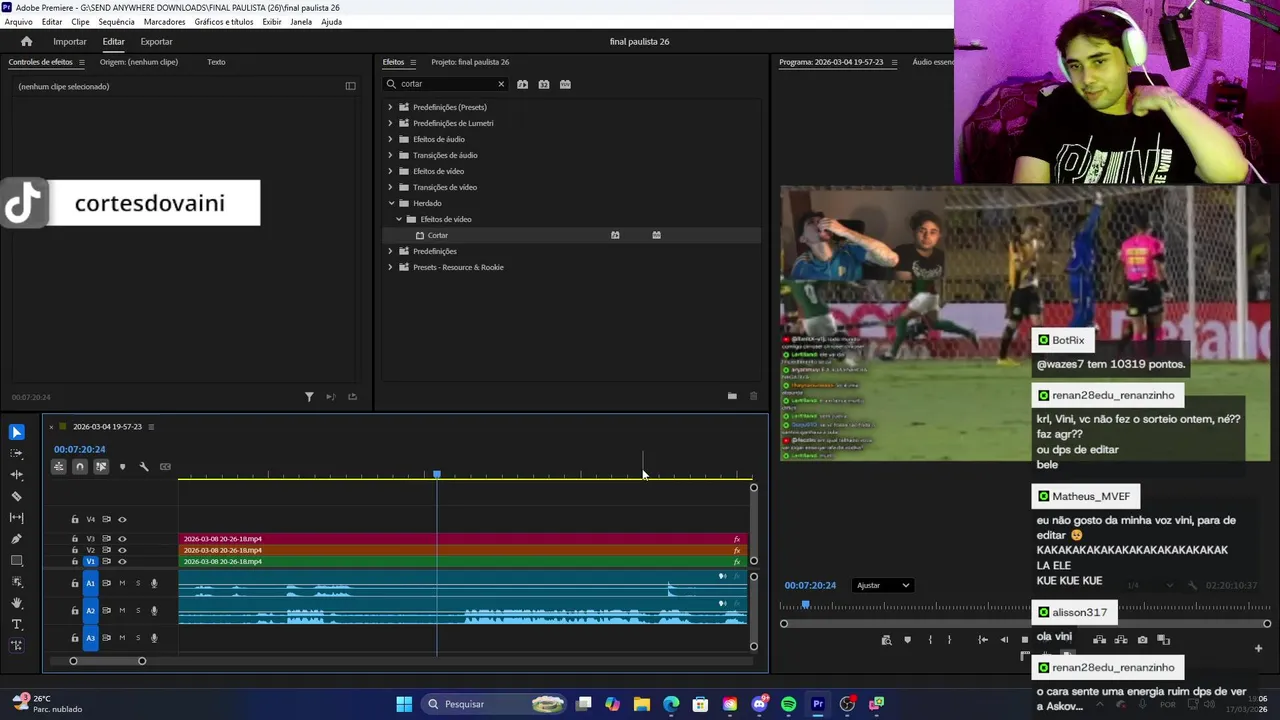Mute the A1 audio track
Image resolution: width=1280 pixels, height=720 pixels.
tap(122, 583)
